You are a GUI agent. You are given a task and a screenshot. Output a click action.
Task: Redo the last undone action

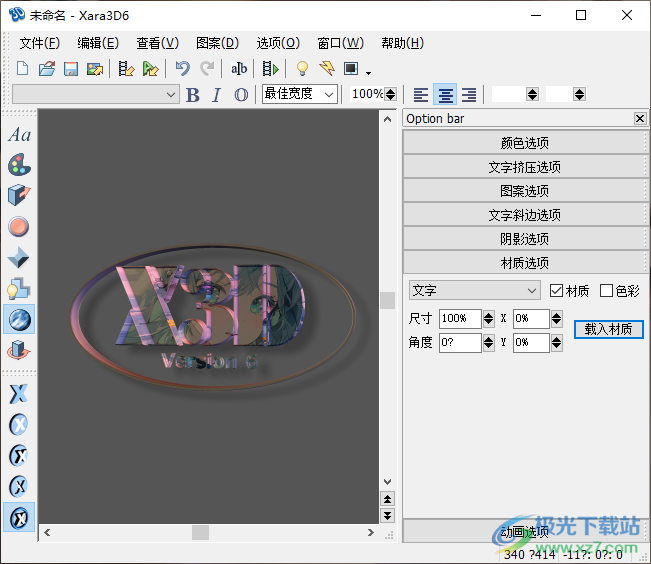pyautogui.click(x=207, y=69)
